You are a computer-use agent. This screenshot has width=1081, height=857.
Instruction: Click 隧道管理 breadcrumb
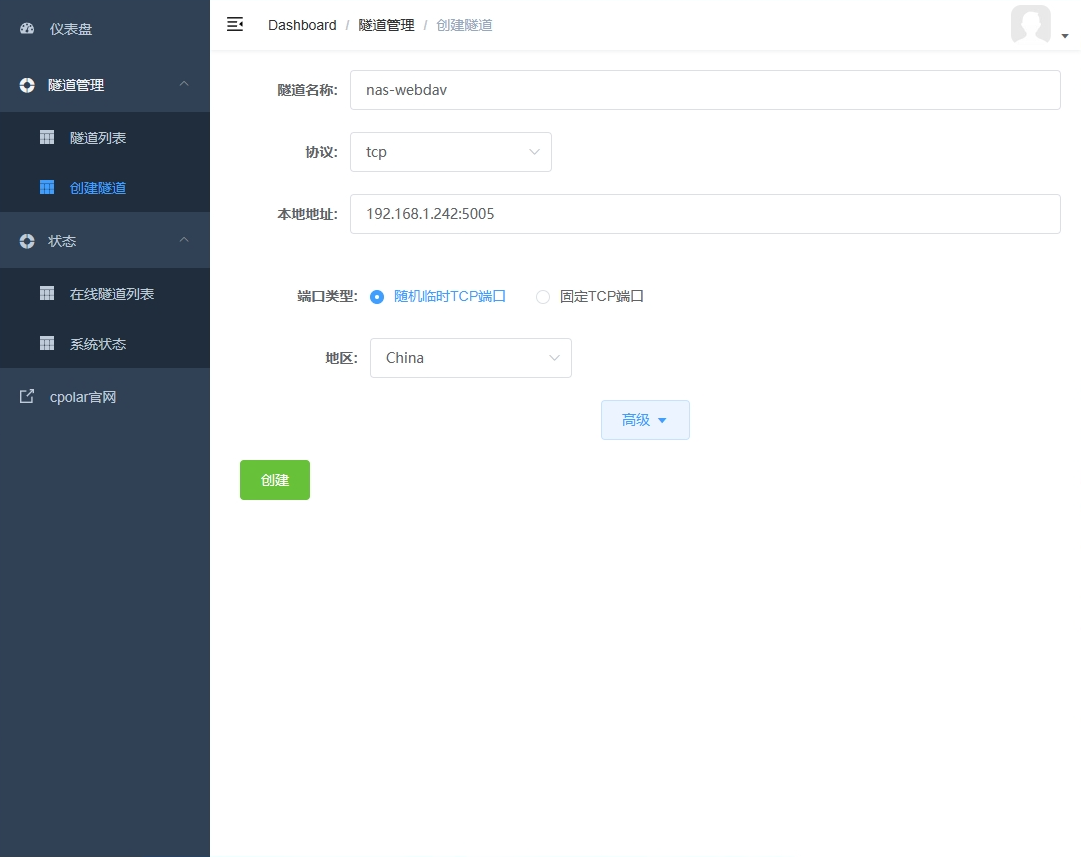click(386, 25)
